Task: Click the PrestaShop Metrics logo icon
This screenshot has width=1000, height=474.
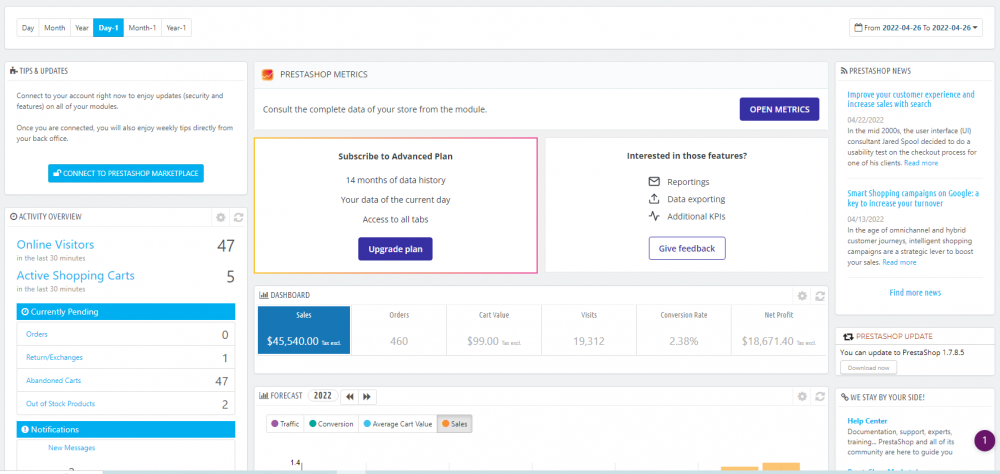Action: (x=268, y=75)
